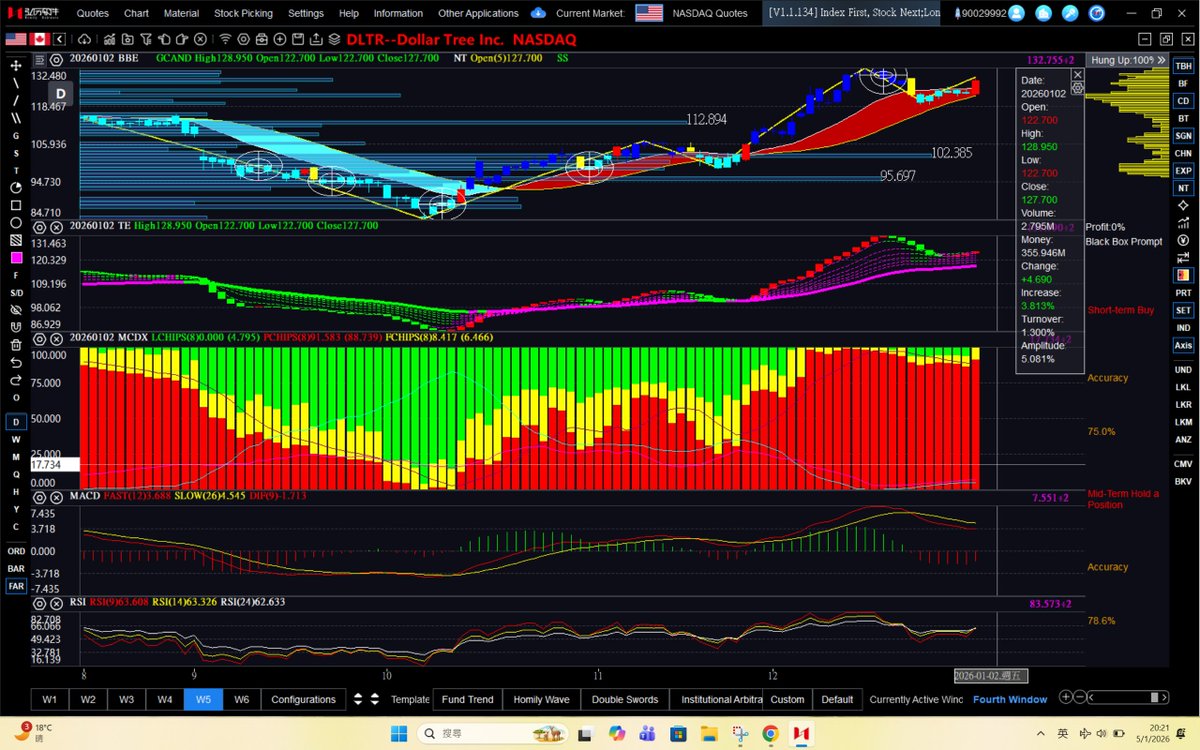This screenshot has height=750, width=1200.
Task: Pick the hatched fill pattern swatch
Action: 15,241
